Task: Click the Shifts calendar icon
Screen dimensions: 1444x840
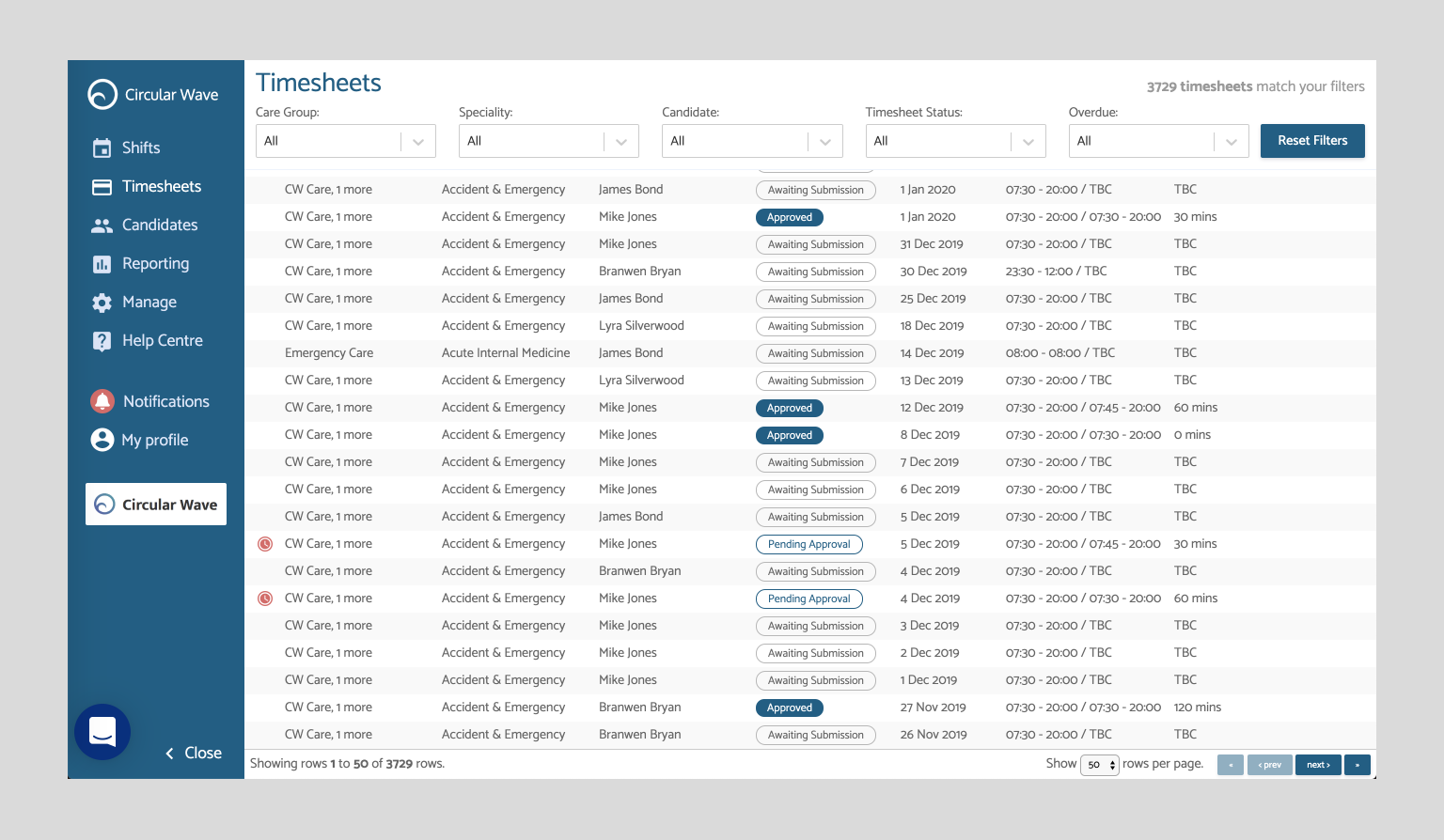Action: (102, 148)
